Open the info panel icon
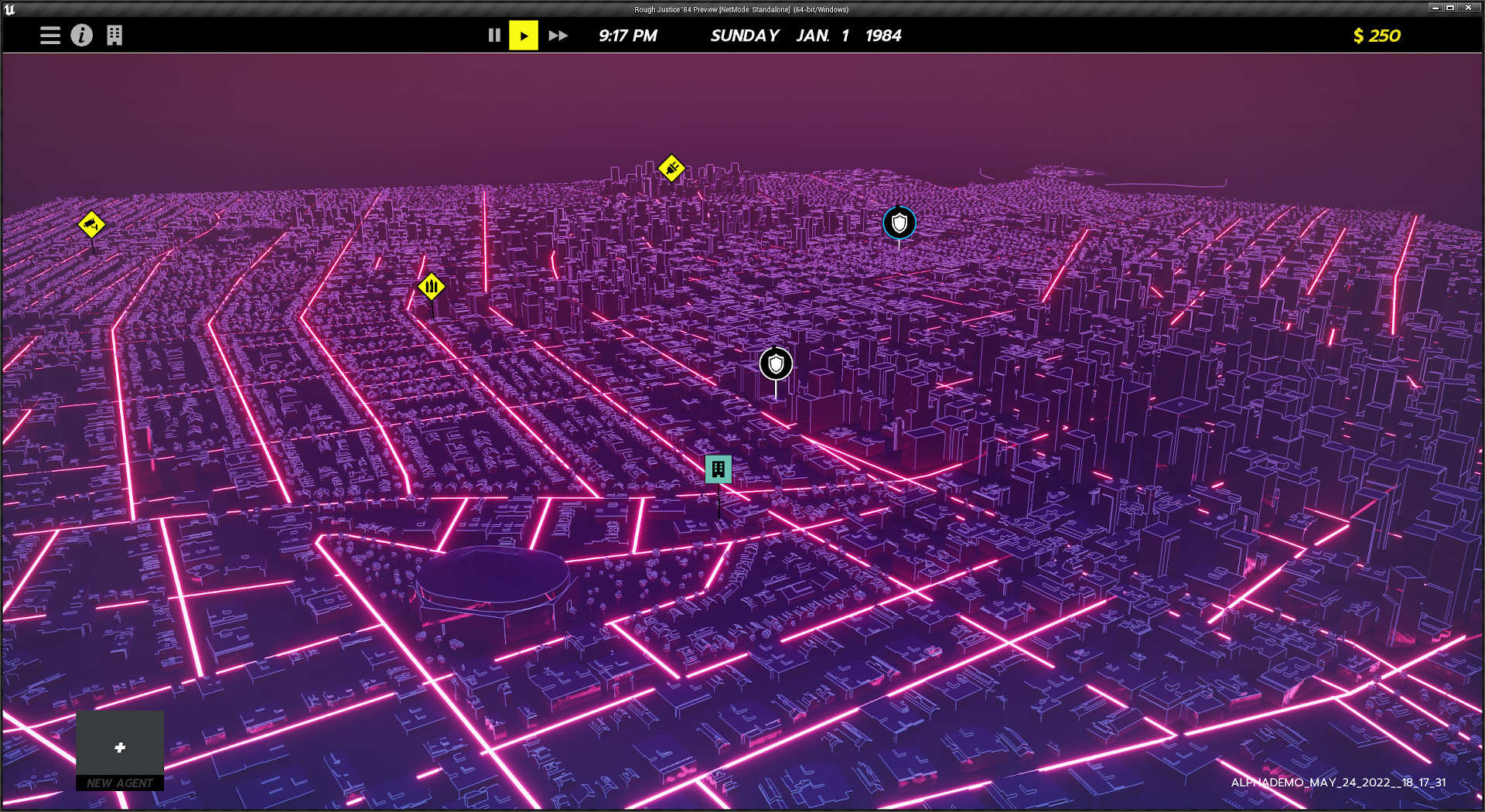This screenshot has height=812, width=1485. 82,36
